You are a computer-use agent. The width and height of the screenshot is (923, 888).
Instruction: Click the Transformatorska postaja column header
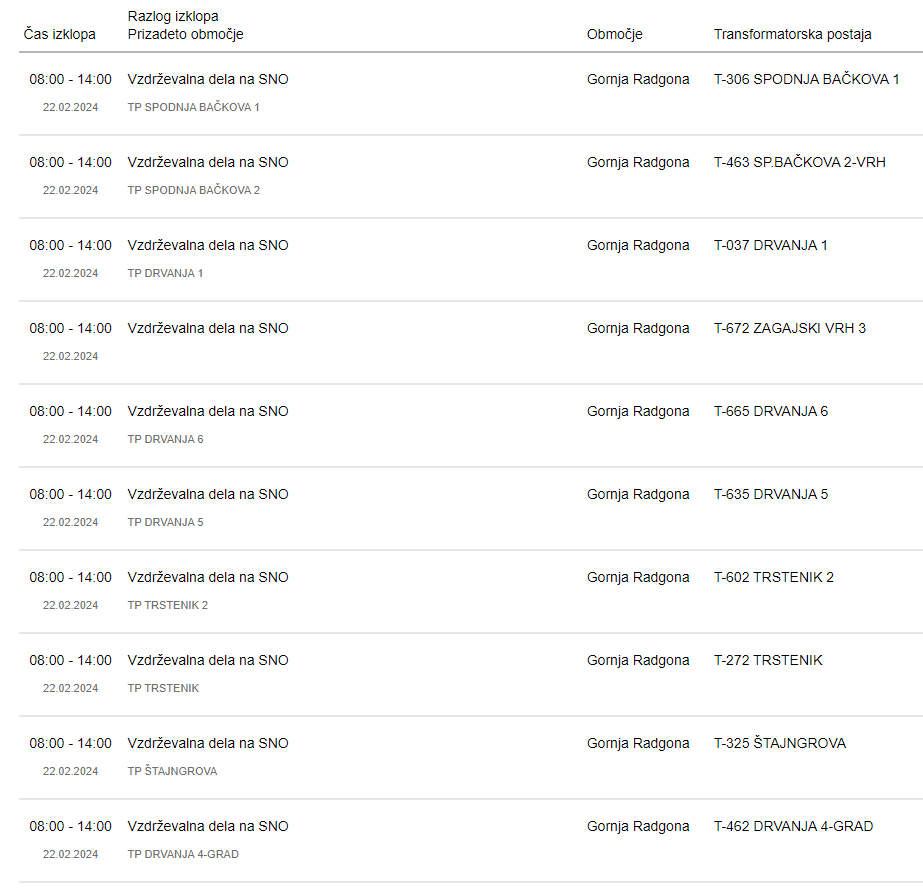click(x=792, y=34)
